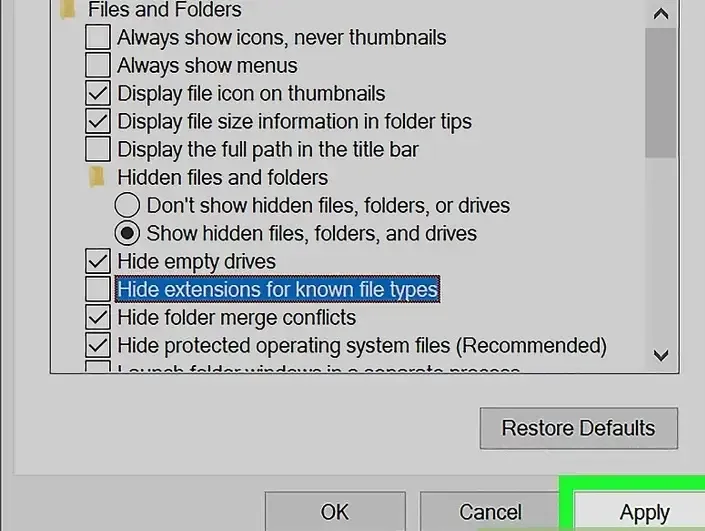Click the scrollbar up arrow
This screenshot has height=531, width=705.
coord(660,14)
